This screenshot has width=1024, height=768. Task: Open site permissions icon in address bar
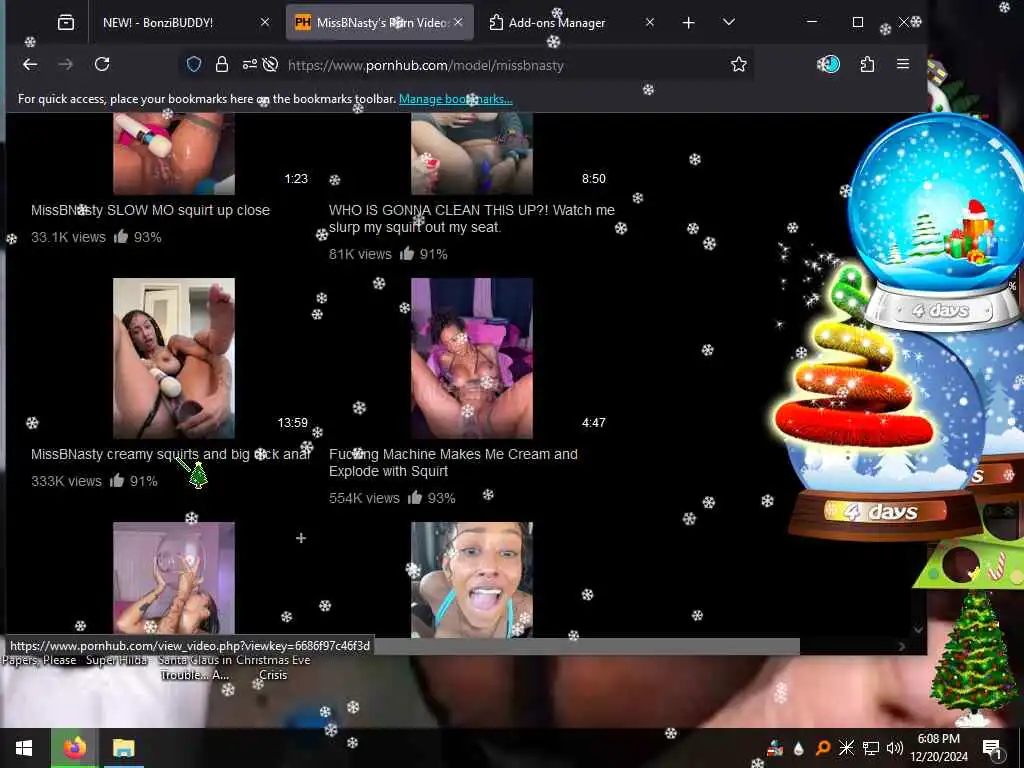(249, 64)
